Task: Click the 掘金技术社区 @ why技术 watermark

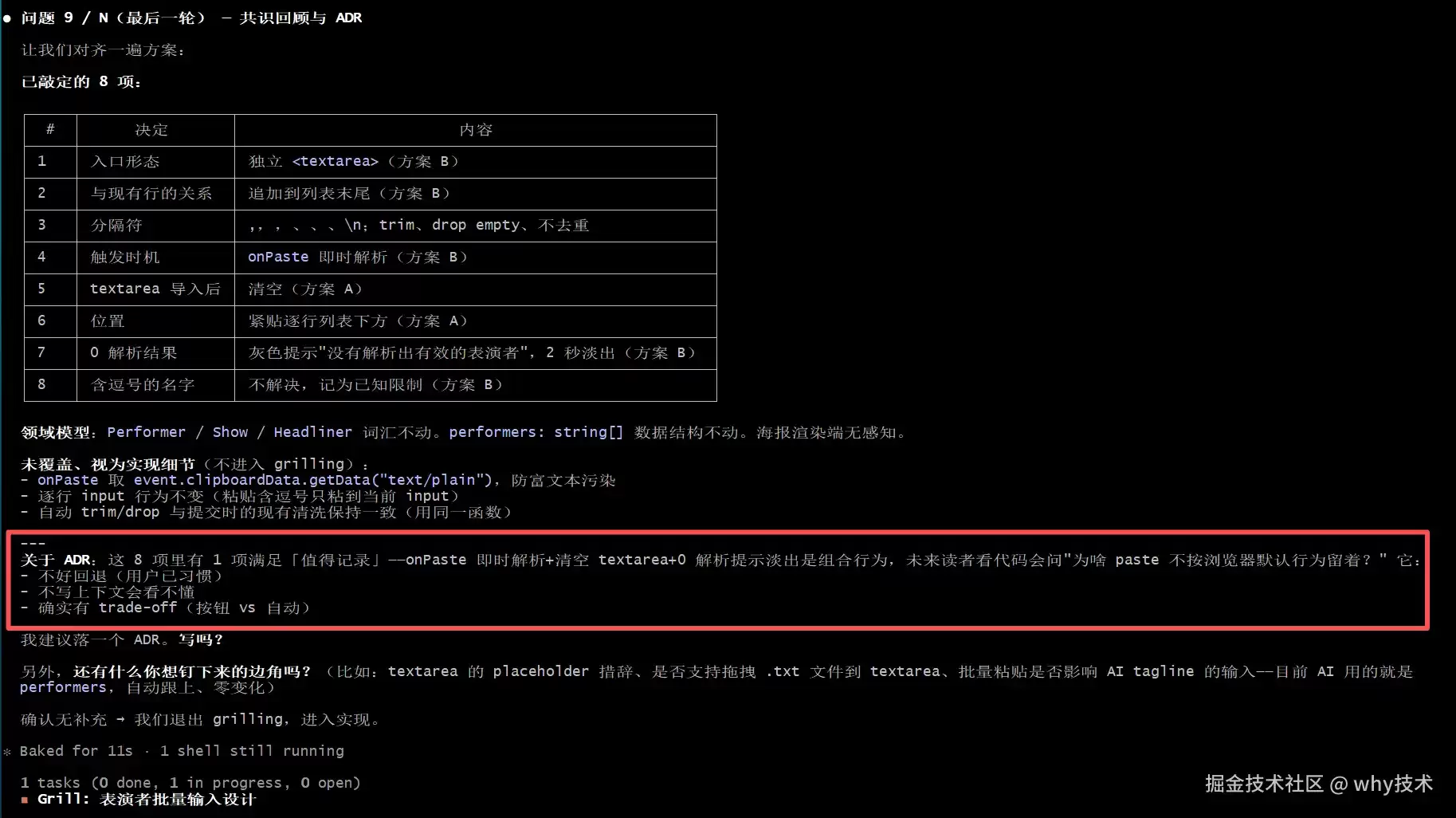Action: (x=1319, y=784)
